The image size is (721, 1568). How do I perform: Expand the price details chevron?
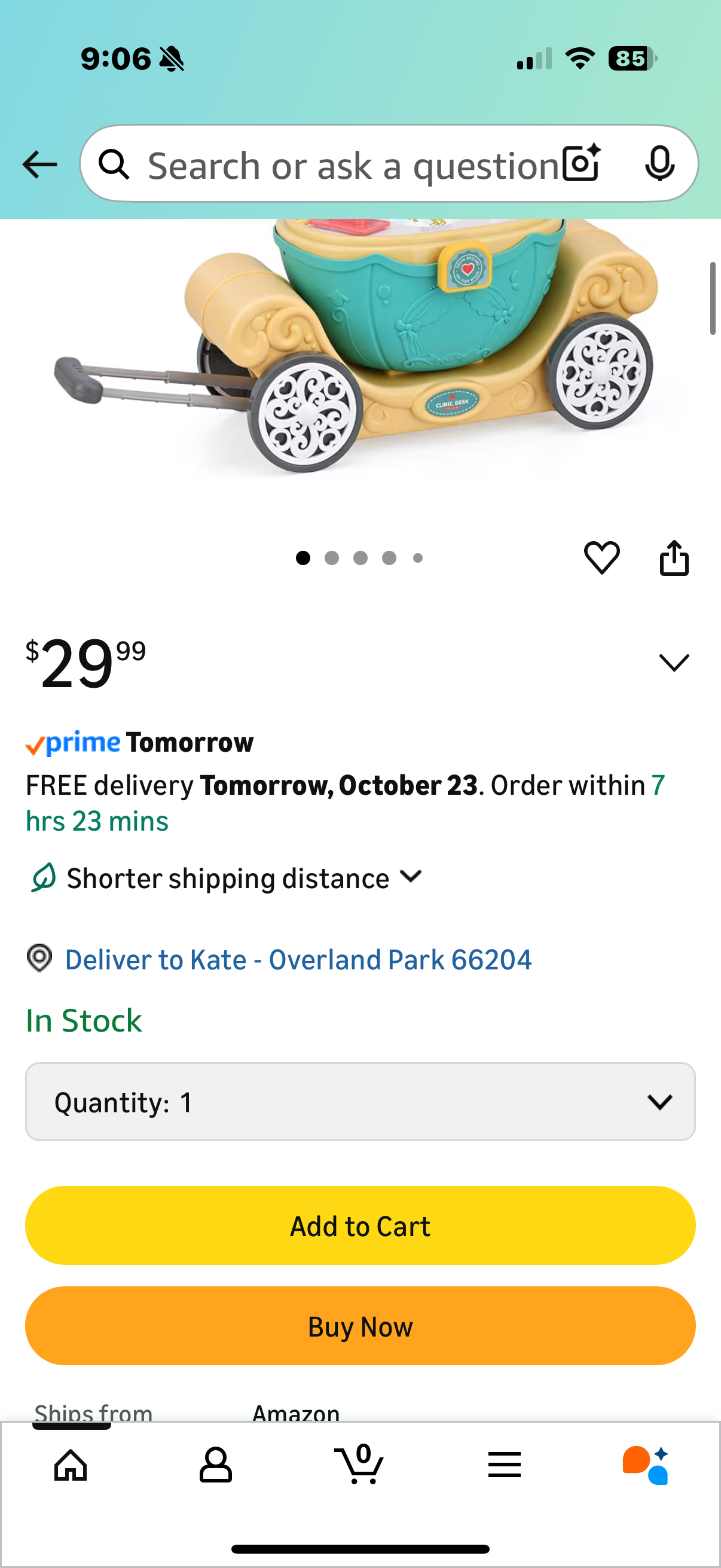(x=674, y=662)
